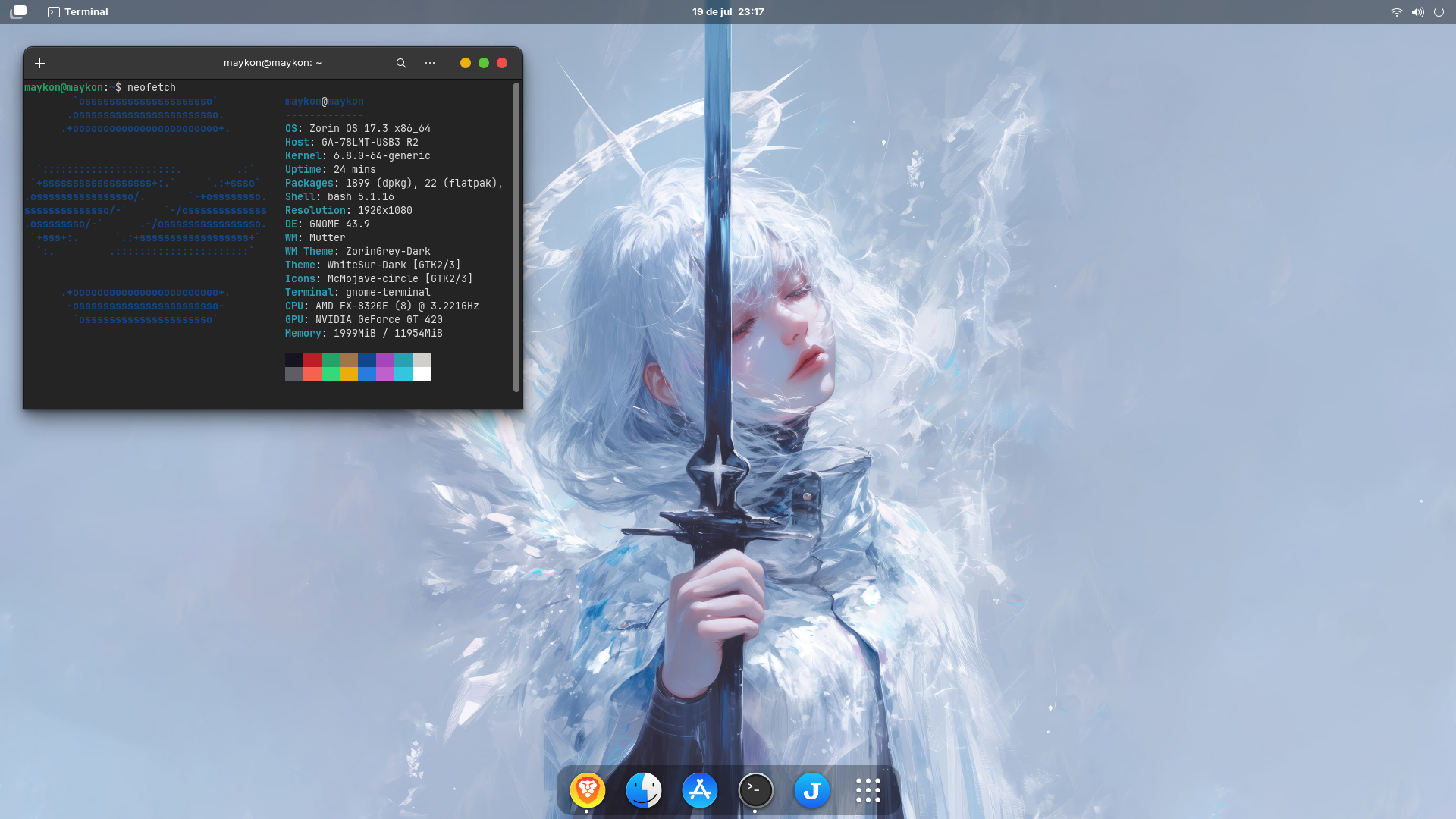Click the terminal title 'maykon@maykon: ~'
The width and height of the screenshot is (1456, 819).
[273, 63]
